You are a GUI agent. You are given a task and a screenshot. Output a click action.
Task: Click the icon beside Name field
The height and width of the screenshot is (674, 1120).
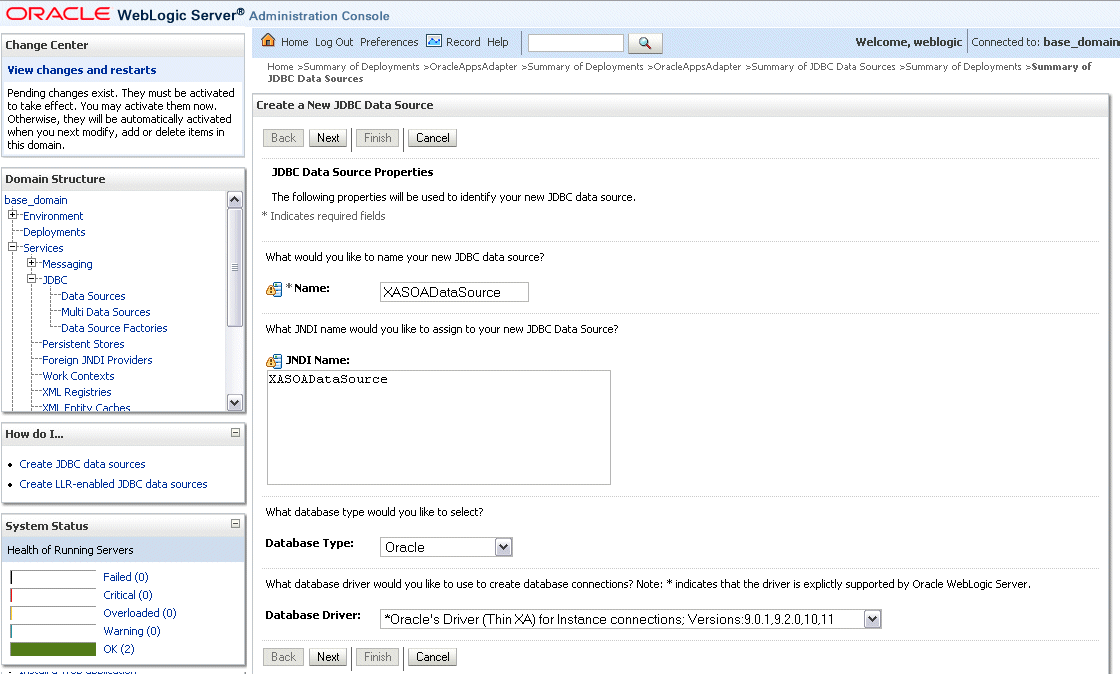pos(274,289)
